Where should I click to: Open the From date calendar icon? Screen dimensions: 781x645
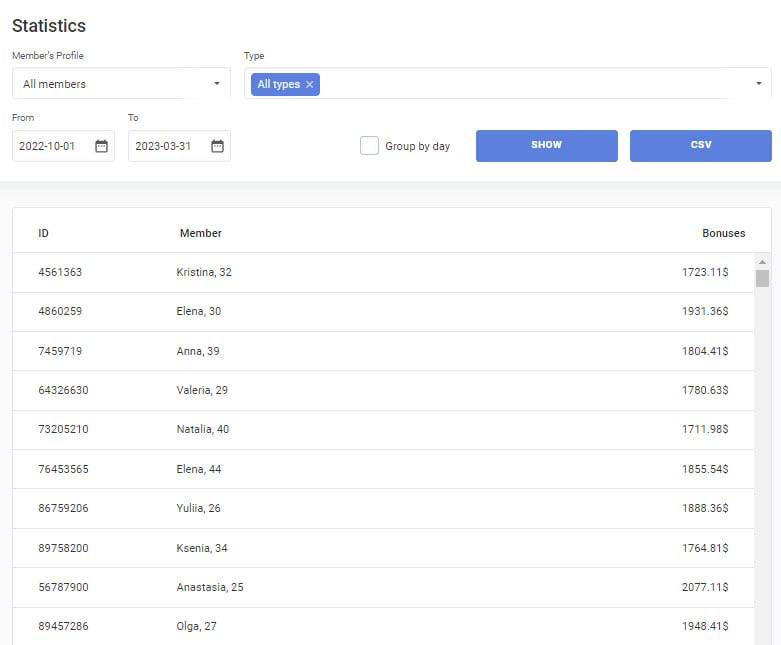(x=101, y=146)
